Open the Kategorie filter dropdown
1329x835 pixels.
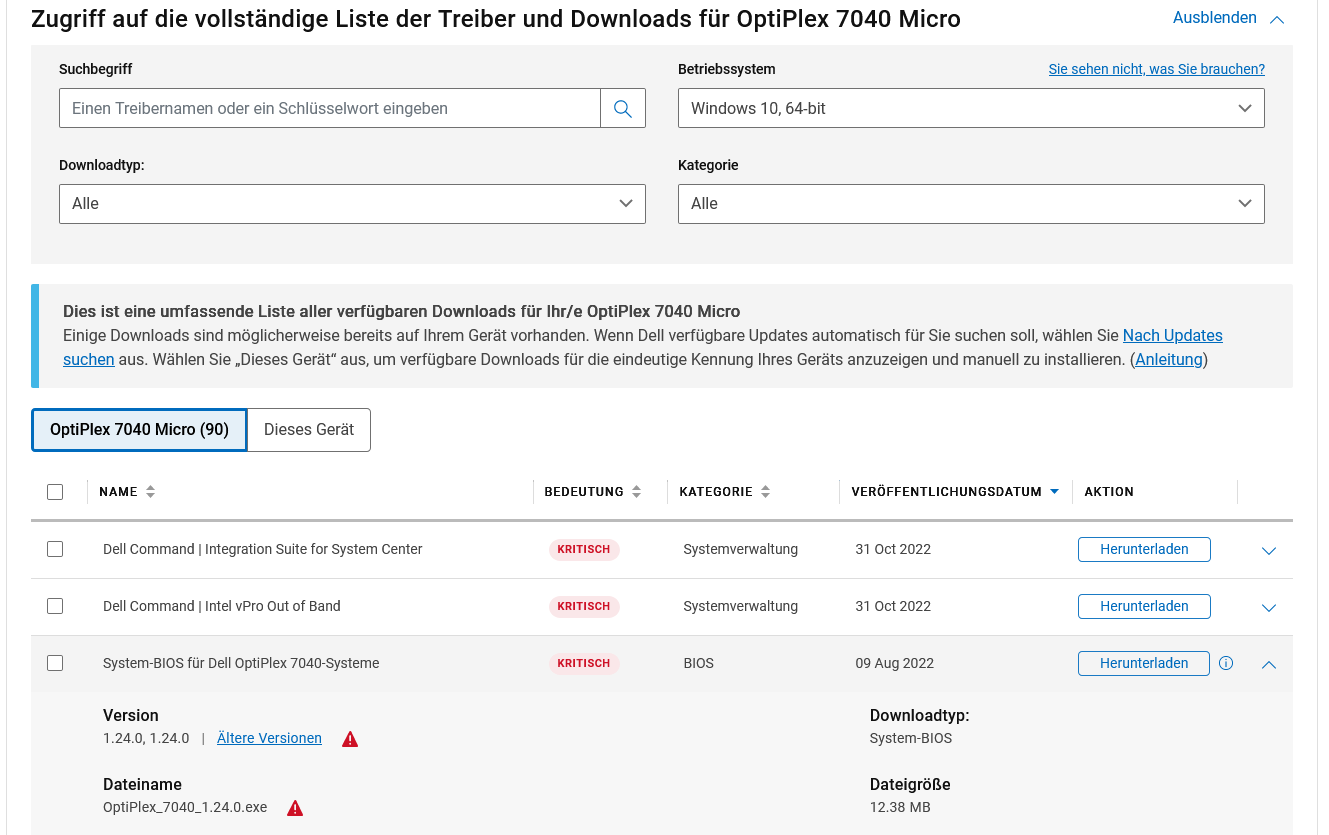[x=971, y=203]
